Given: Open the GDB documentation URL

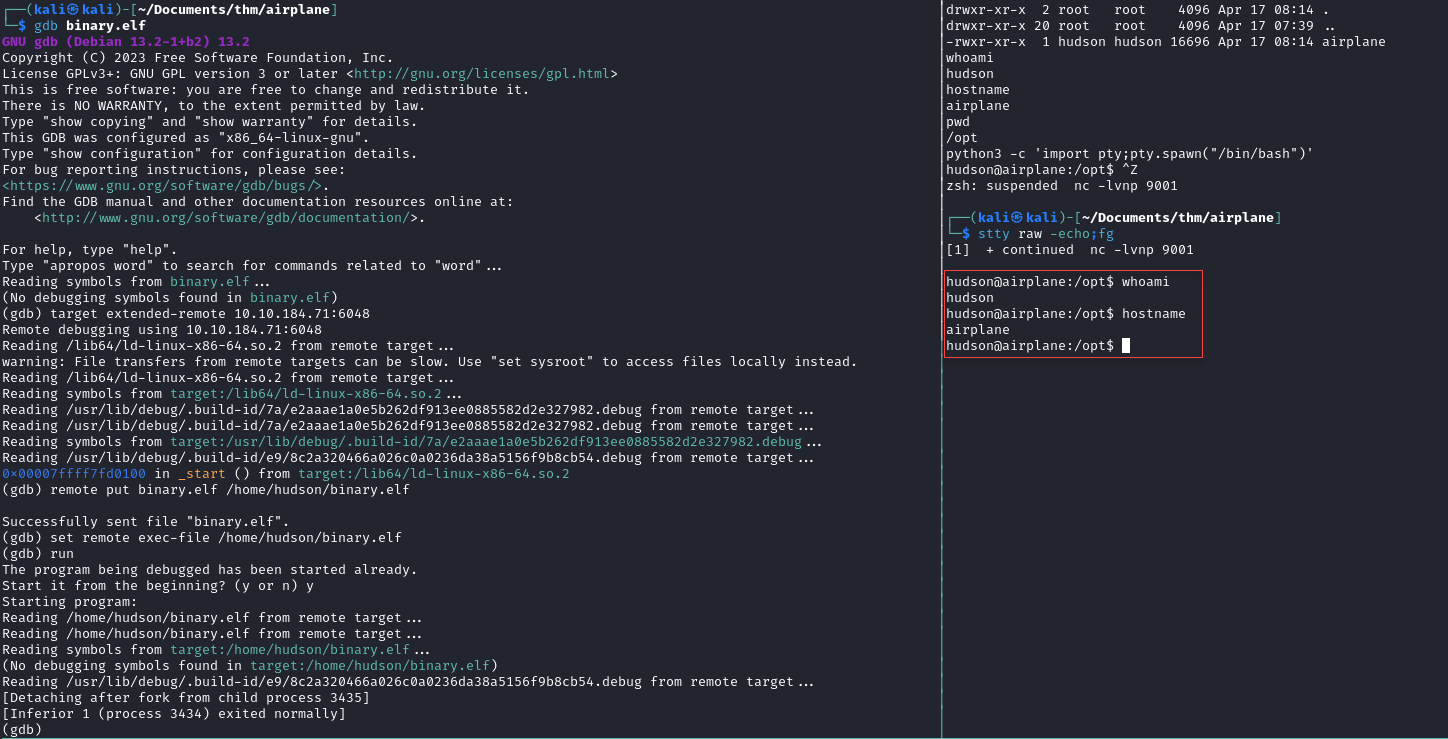Looking at the screenshot, I should (225, 218).
